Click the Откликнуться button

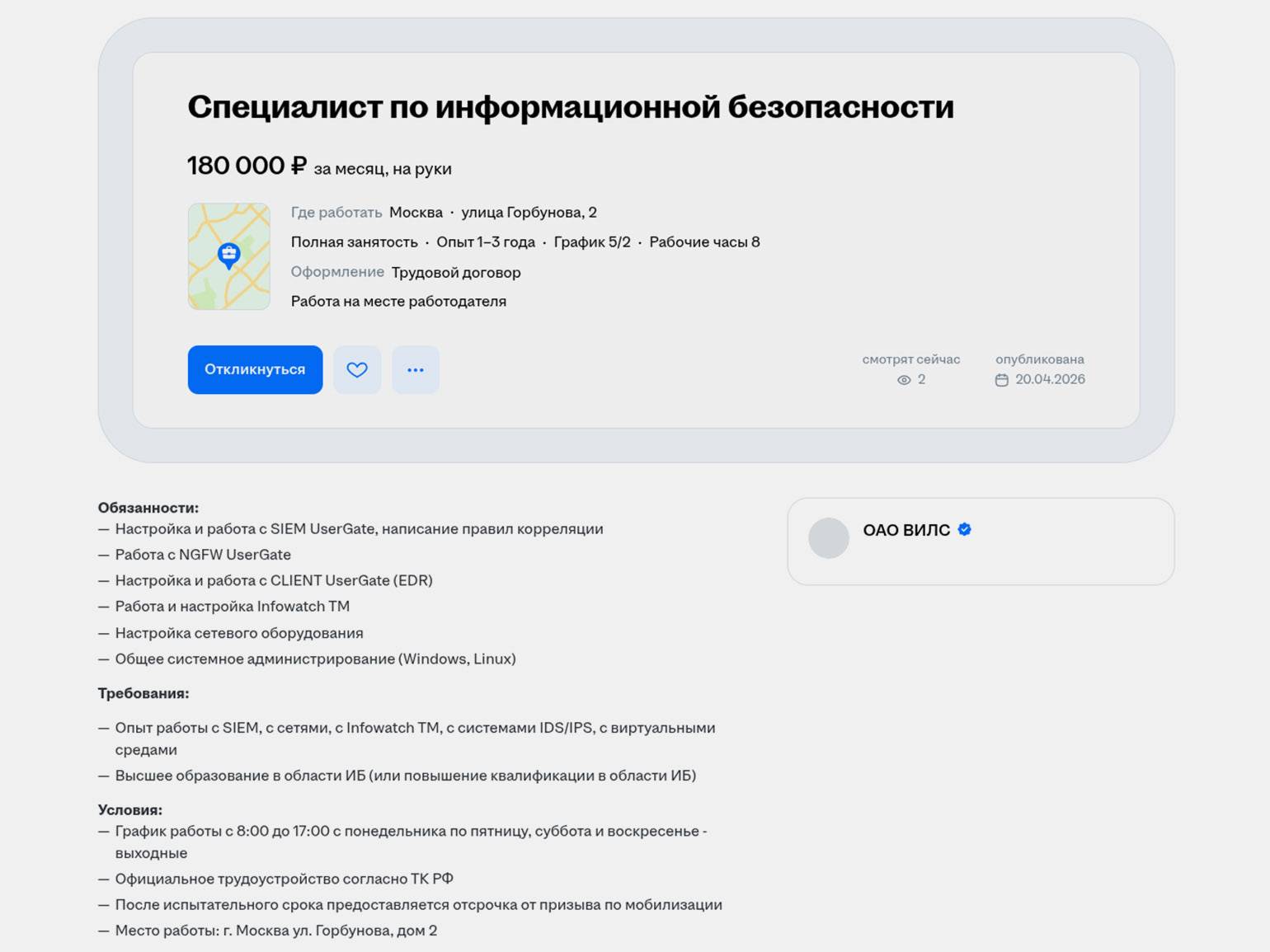click(255, 369)
